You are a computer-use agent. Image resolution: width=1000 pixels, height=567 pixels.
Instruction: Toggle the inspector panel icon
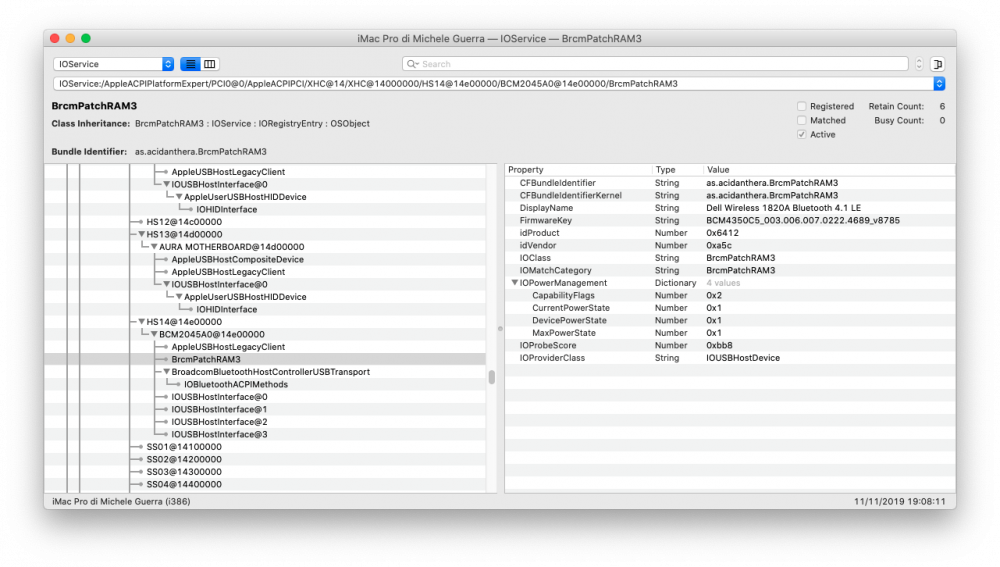pyautogui.click(x=938, y=64)
